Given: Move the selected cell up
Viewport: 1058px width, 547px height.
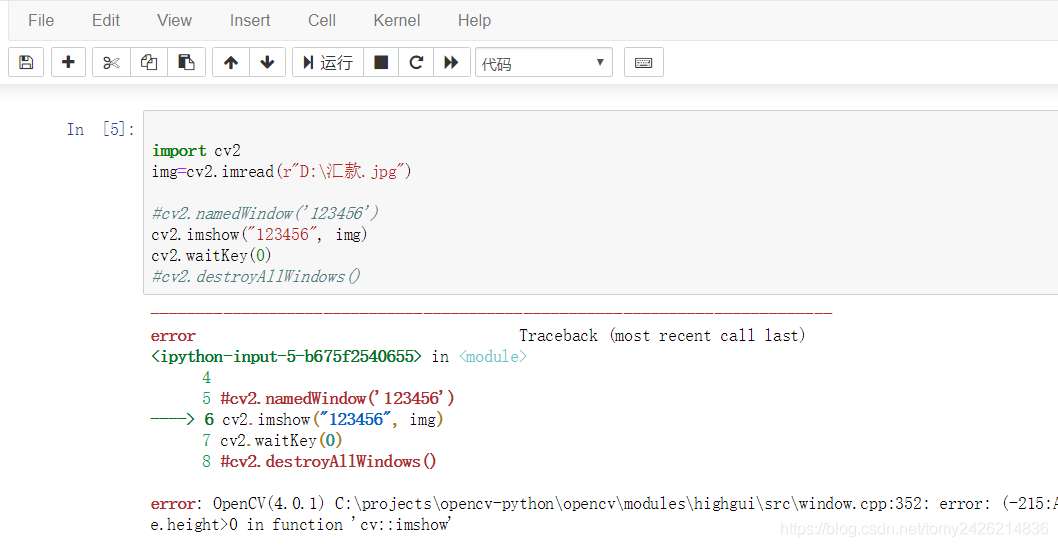Looking at the screenshot, I should pos(231,62).
